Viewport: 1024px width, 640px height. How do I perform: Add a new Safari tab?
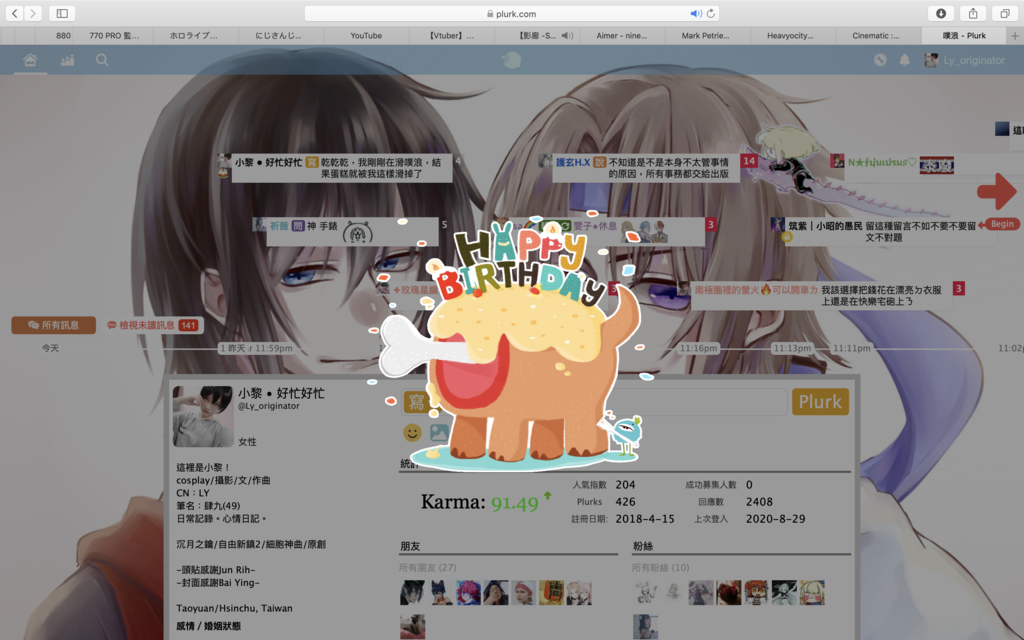tap(1015, 36)
